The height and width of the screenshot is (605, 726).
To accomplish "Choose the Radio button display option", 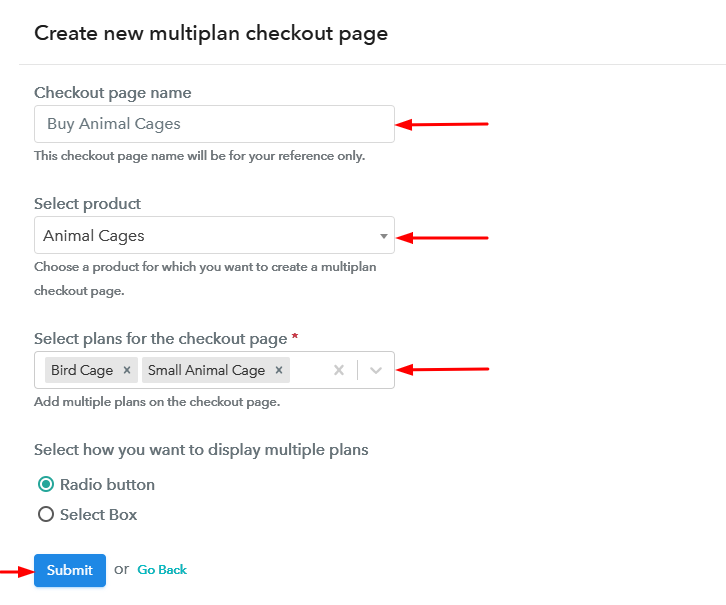I will click(x=46, y=484).
